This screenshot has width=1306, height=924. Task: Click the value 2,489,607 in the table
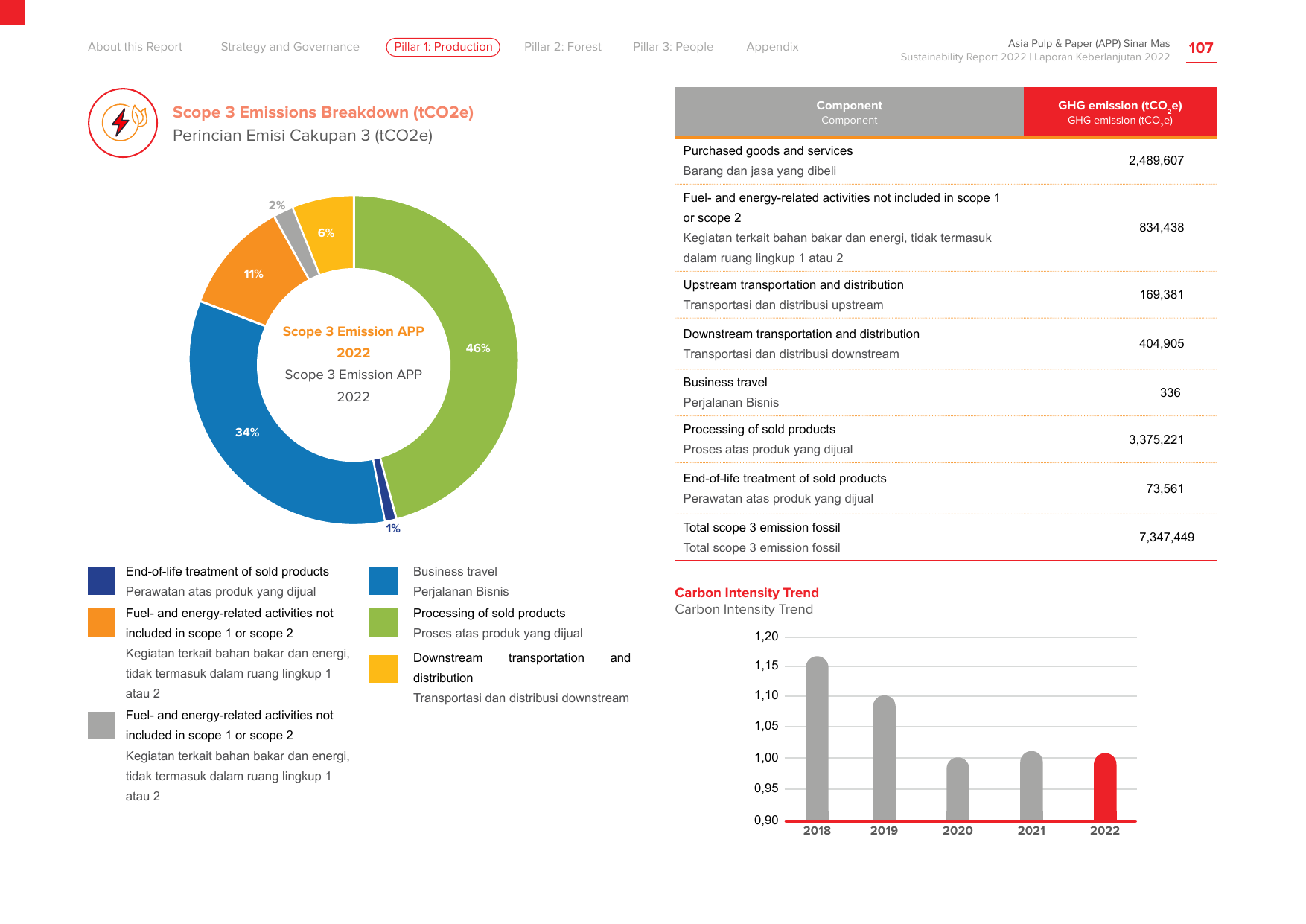[1156, 160]
